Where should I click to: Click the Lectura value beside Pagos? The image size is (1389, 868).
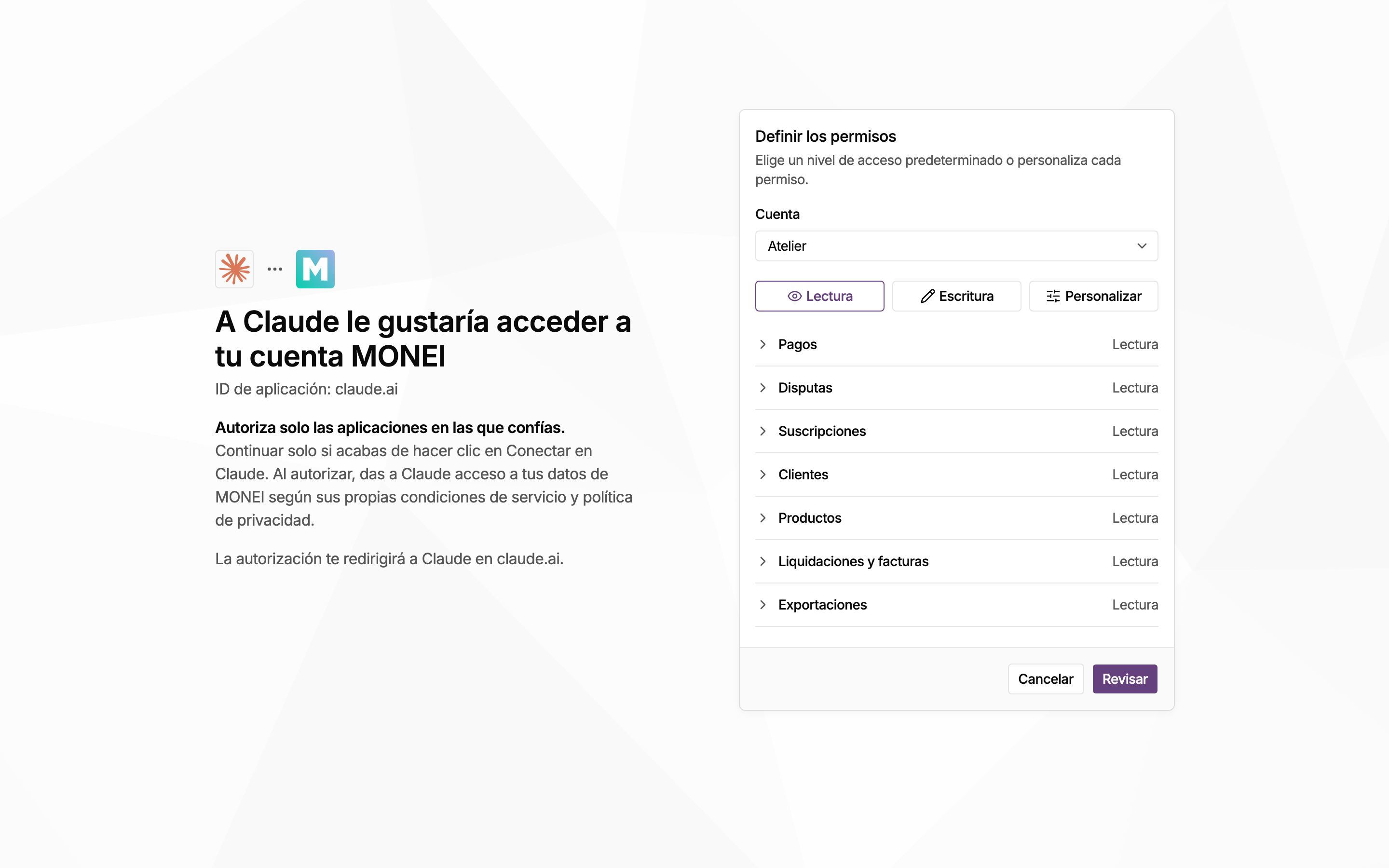pos(1135,344)
